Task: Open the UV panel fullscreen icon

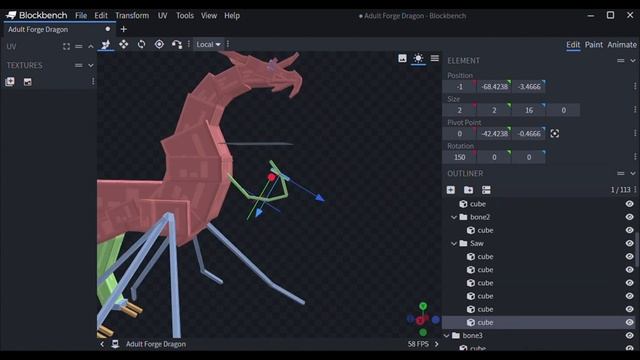Action: [66, 47]
